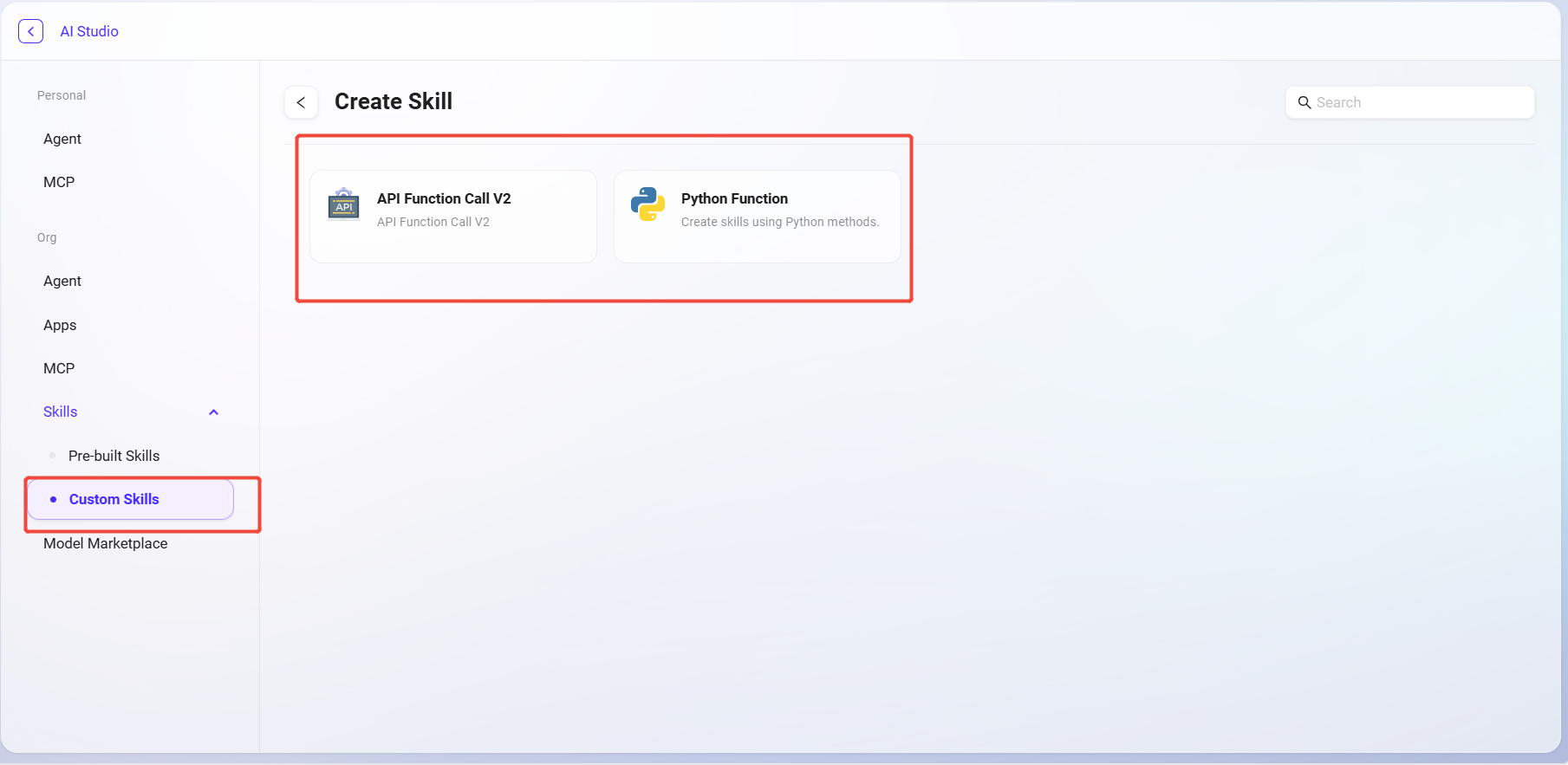Go back using arrow next to Create Skill

coord(301,102)
